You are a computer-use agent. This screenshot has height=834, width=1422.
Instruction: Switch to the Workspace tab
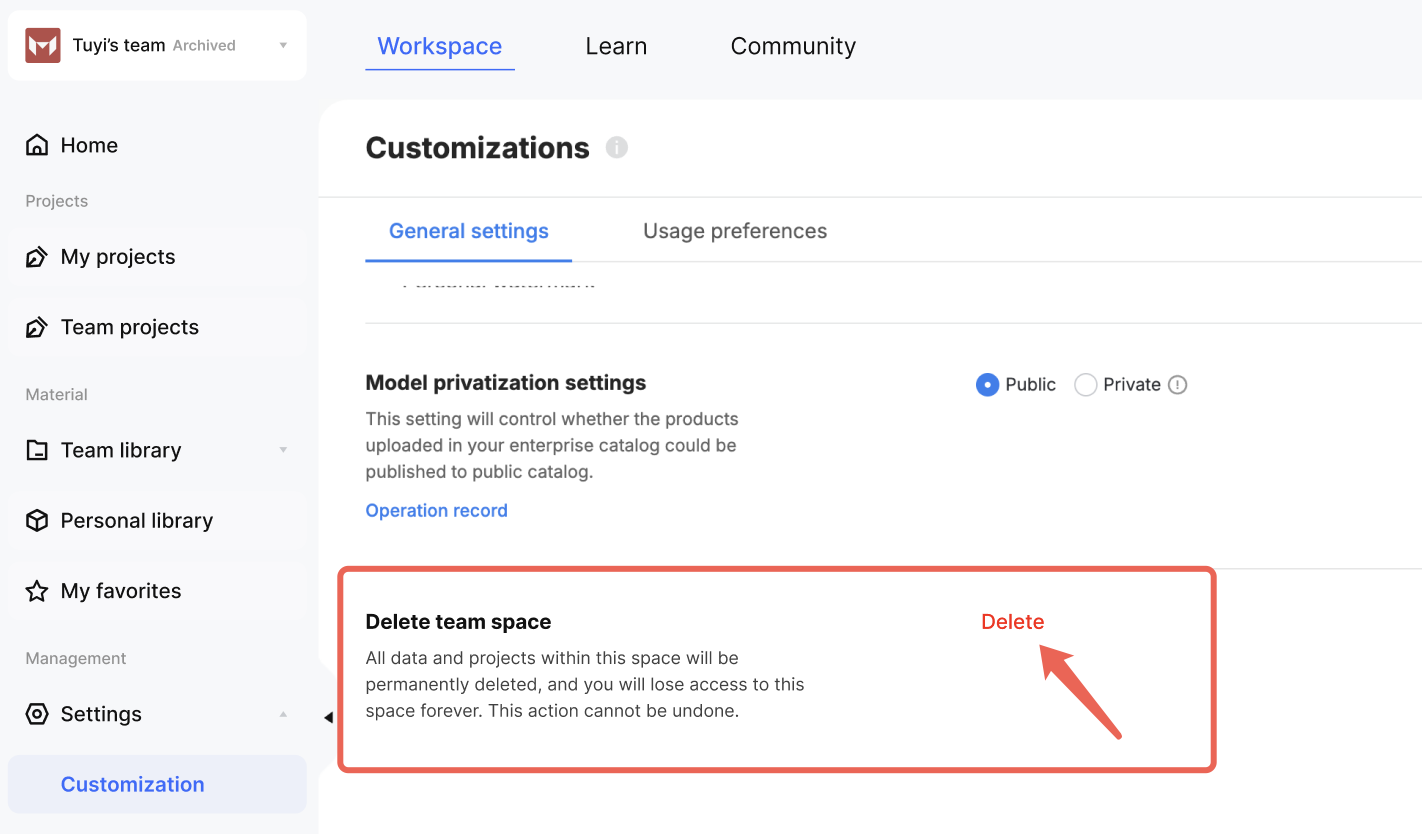click(440, 46)
